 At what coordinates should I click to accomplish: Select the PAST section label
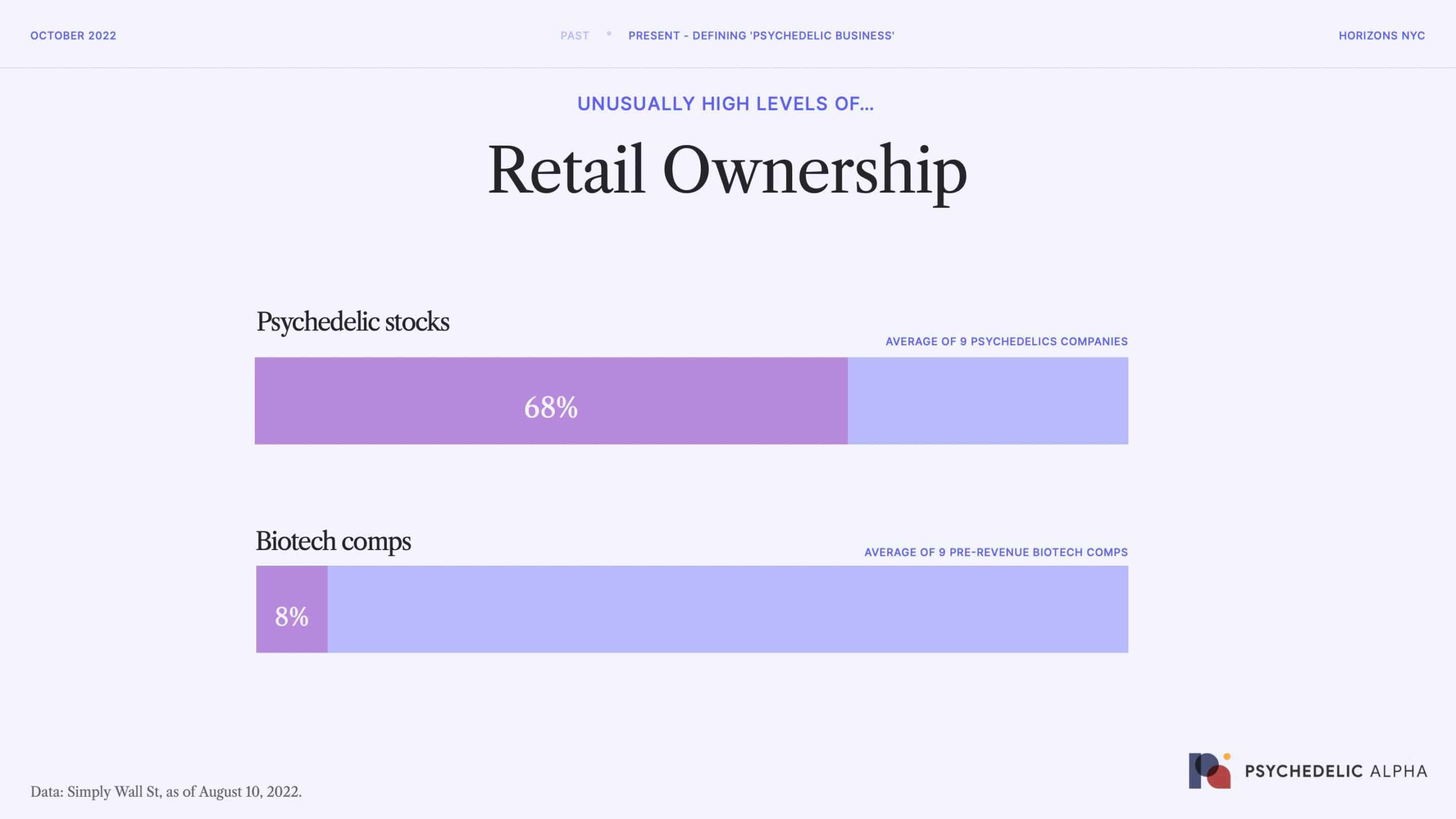coord(574,36)
